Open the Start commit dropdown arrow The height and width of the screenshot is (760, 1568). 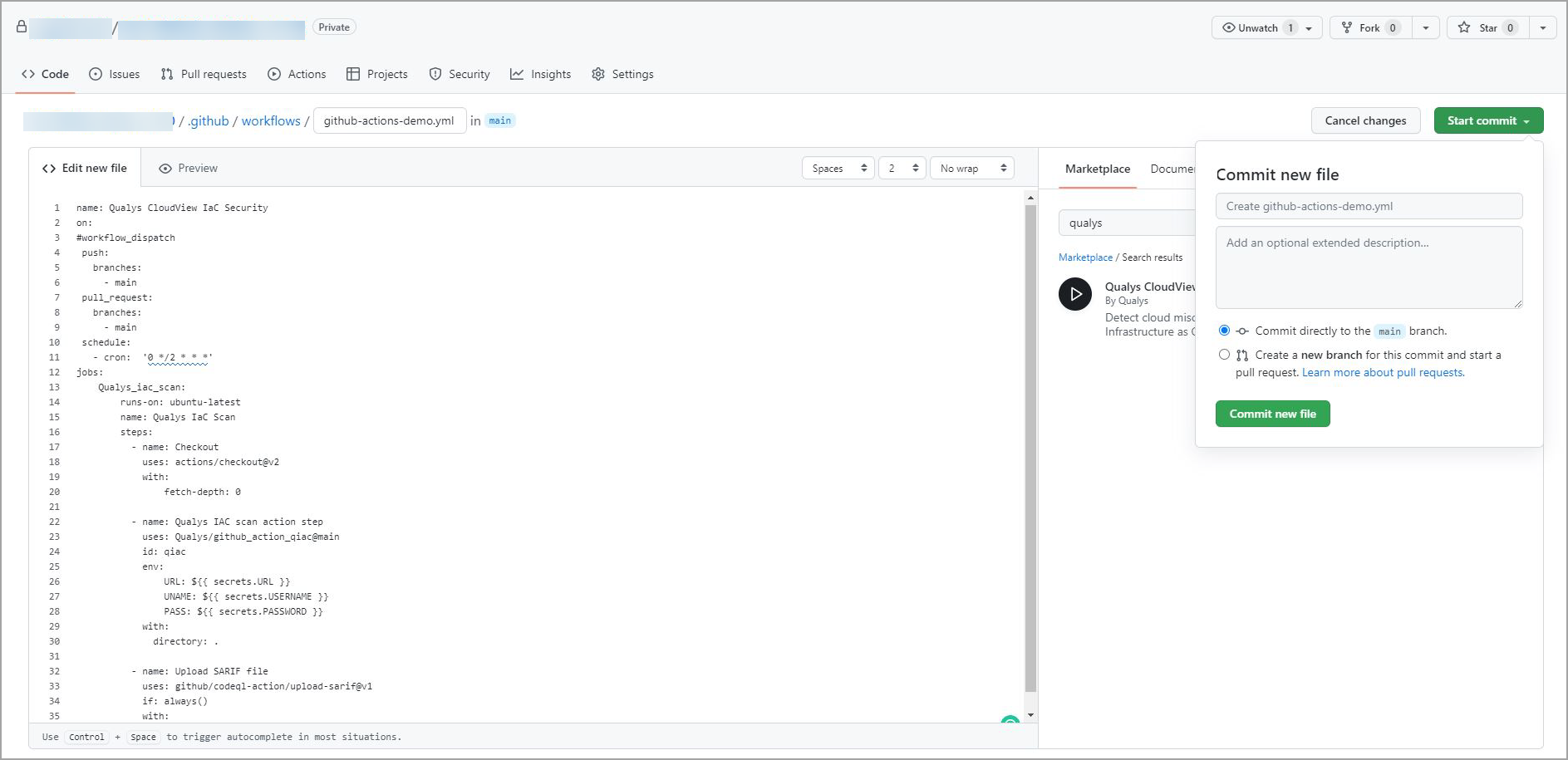coord(1526,120)
